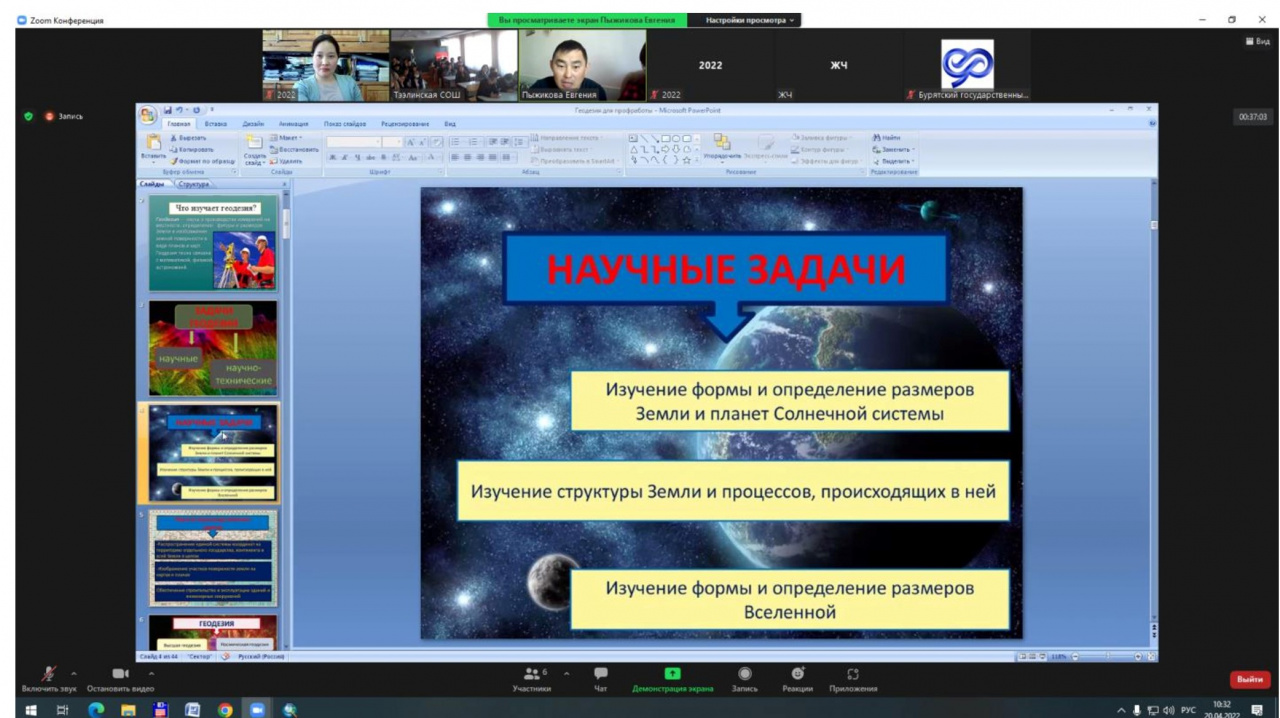Select the 'Что изучает геодезия?' slide thumbnail
This screenshot has width=1280, height=718.
[x=213, y=243]
